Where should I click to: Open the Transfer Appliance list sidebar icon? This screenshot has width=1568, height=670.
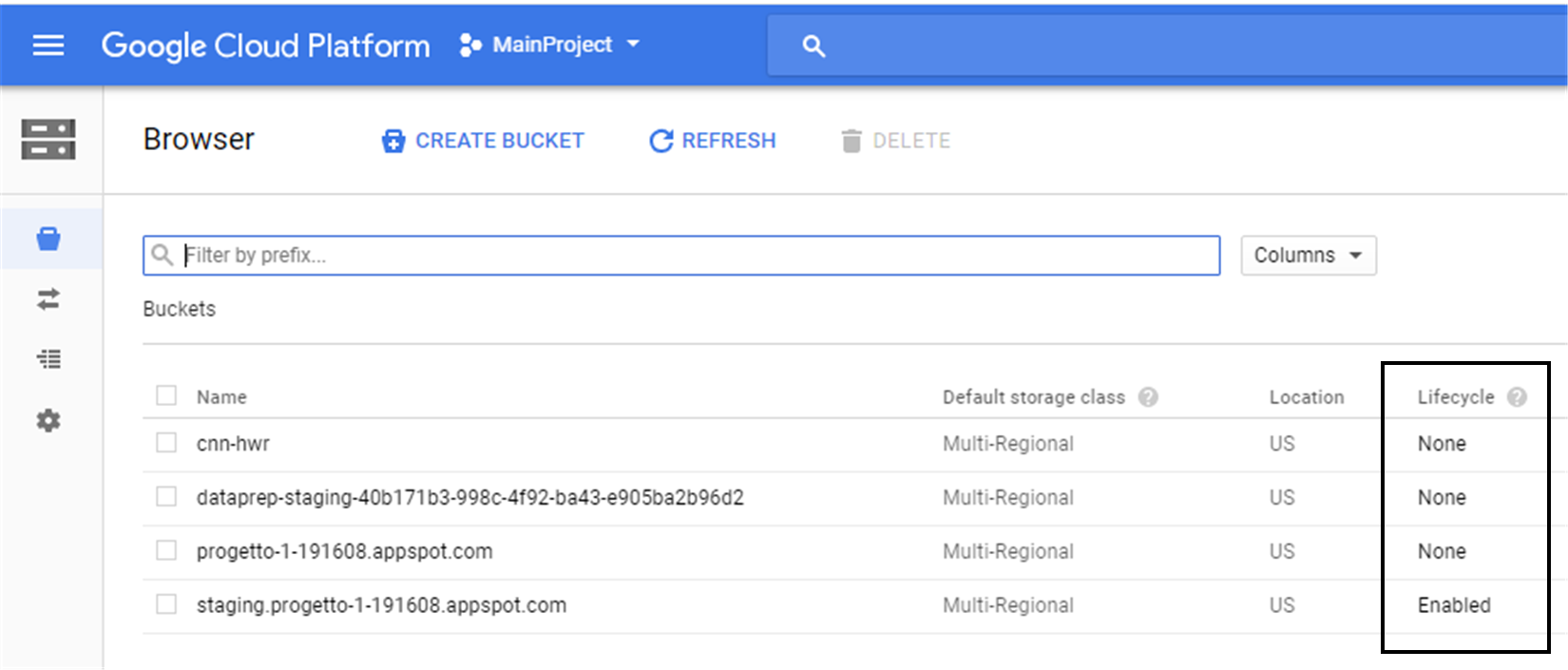[x=48, y=359]
